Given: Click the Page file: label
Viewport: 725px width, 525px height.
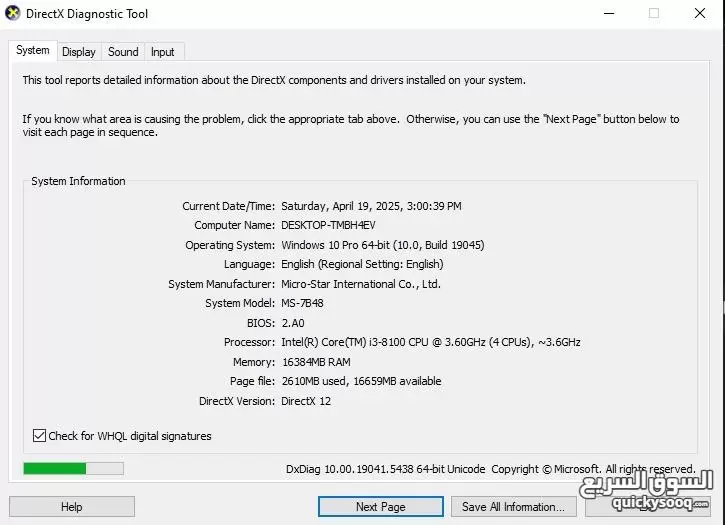Looking at the screenshot, I should click(252, 381).
